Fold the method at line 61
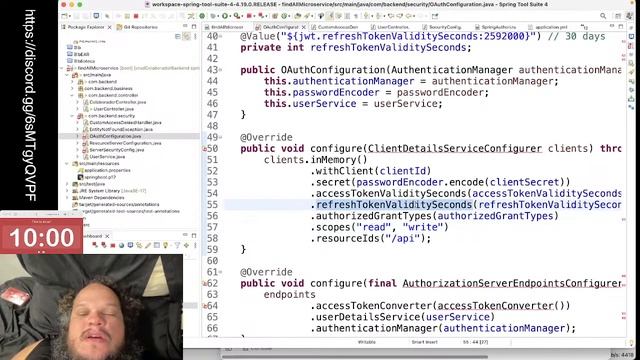This screenshot has width=640, height=360. click(221, 272)
